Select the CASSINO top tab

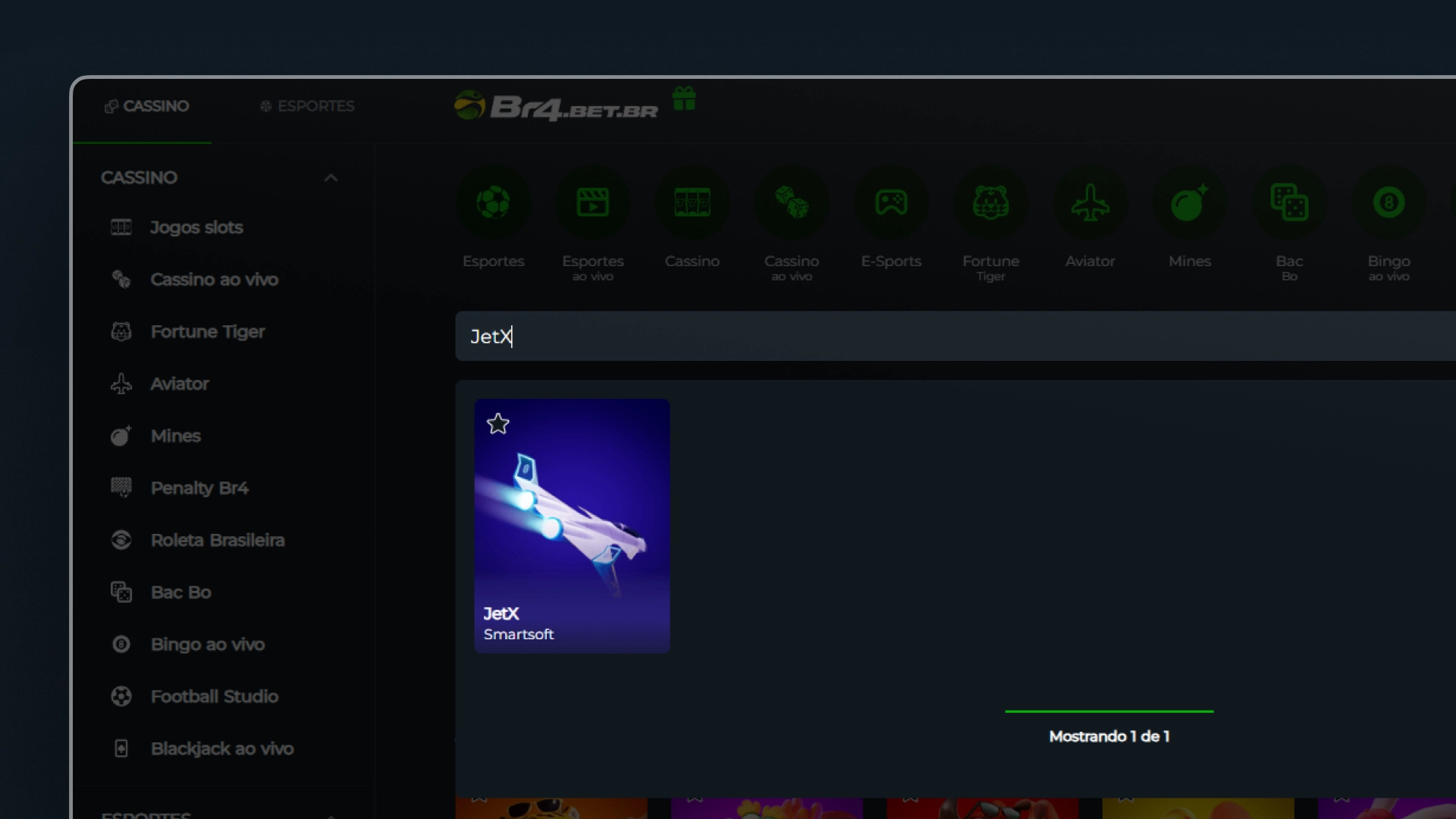146,106
